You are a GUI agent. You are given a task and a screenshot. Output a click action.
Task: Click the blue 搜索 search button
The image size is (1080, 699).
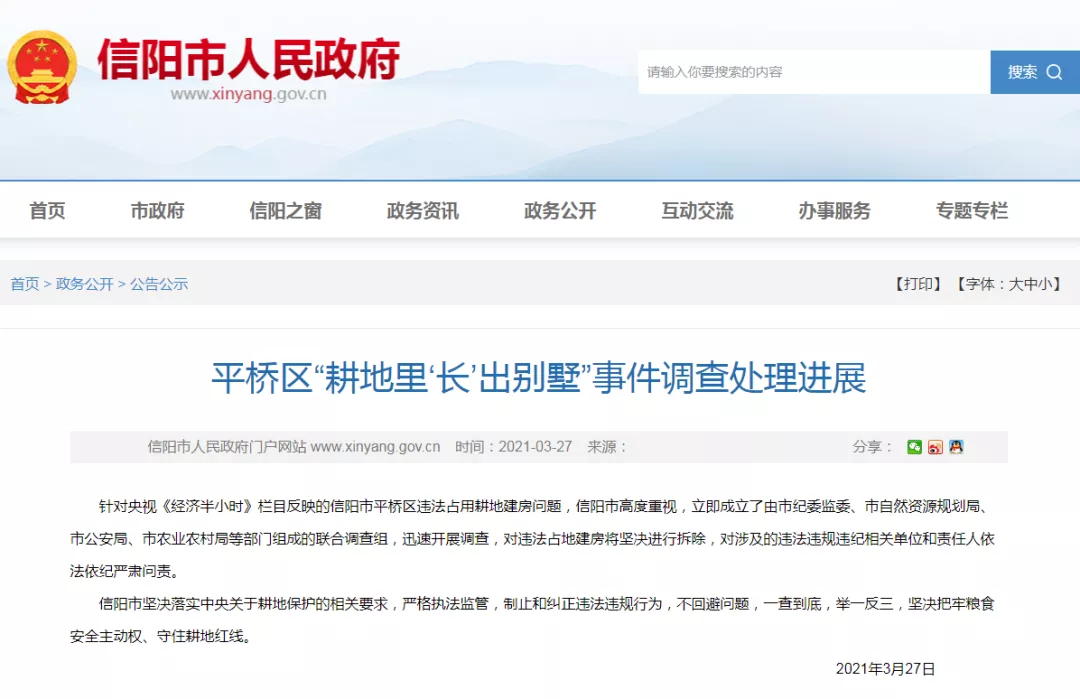1034,72
